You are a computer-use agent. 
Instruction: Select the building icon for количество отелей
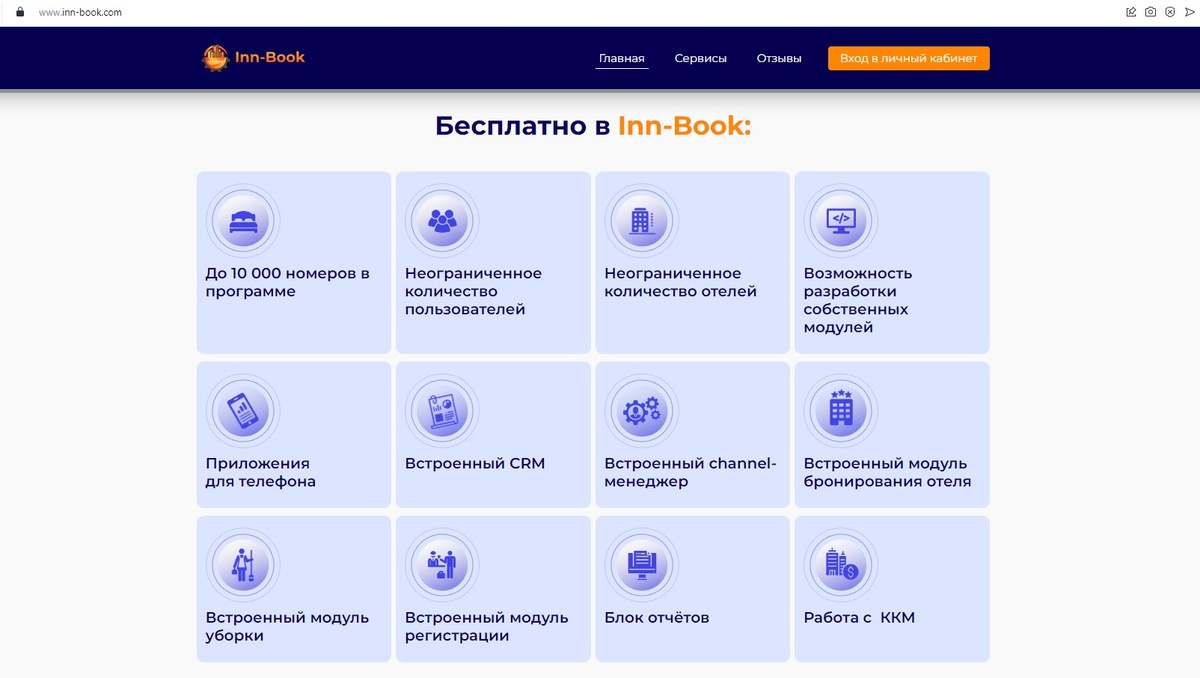click(x=642, y=220)
